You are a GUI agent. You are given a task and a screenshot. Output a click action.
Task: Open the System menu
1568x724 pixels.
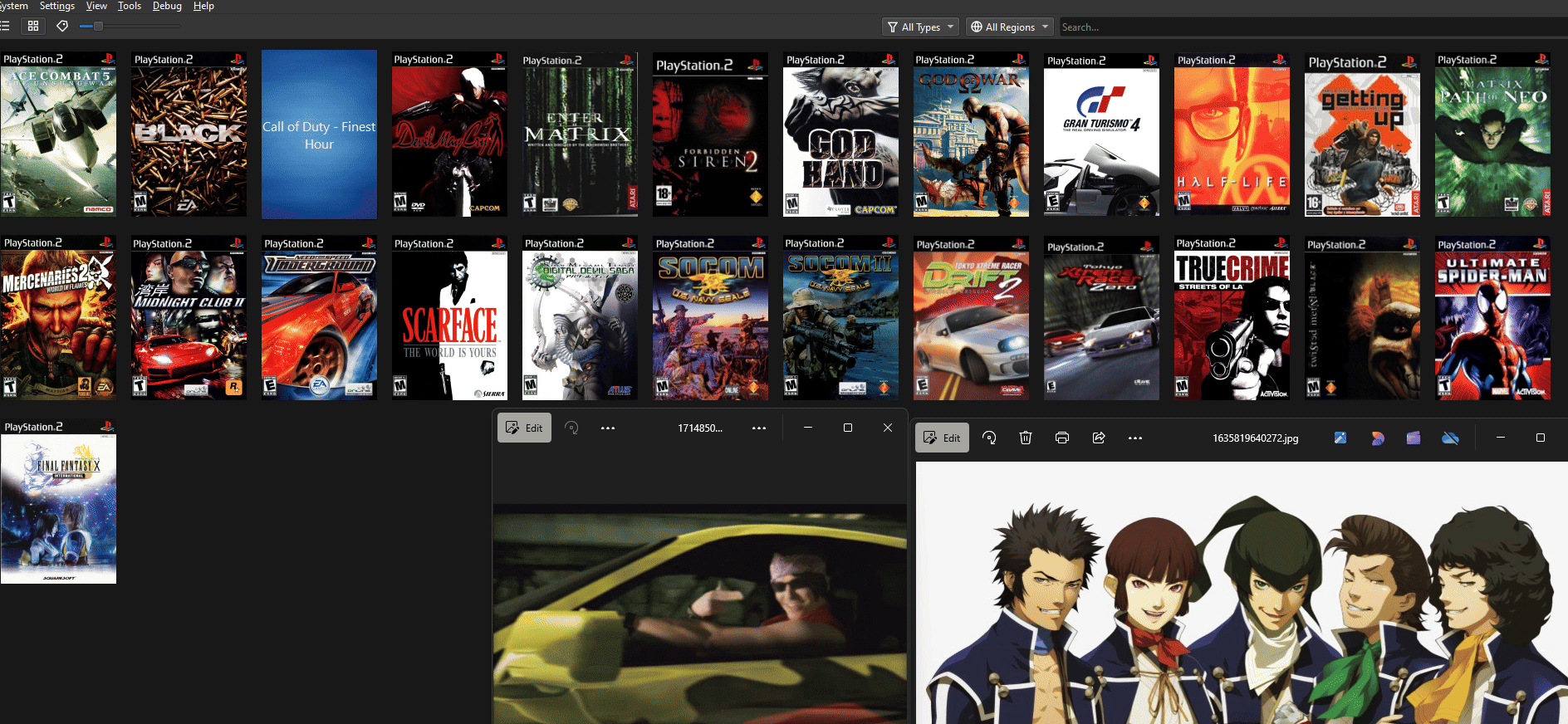[13, 6]
